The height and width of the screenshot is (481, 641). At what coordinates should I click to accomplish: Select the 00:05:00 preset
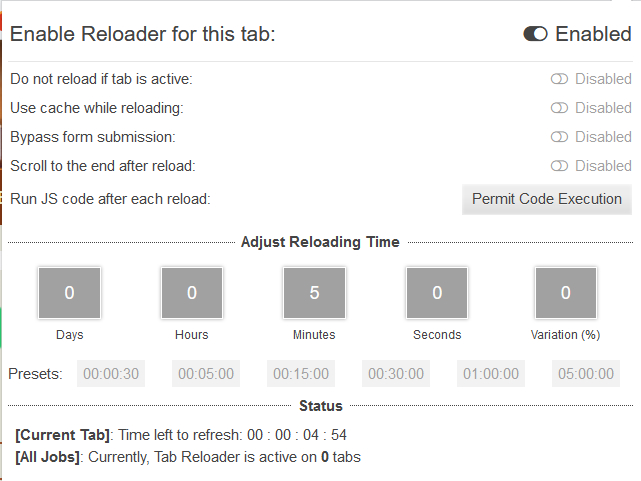(206, 374)
